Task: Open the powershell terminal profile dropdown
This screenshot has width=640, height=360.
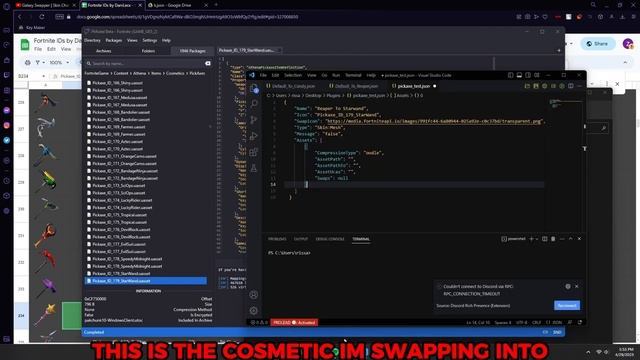Action: click(x=513, y=239)
